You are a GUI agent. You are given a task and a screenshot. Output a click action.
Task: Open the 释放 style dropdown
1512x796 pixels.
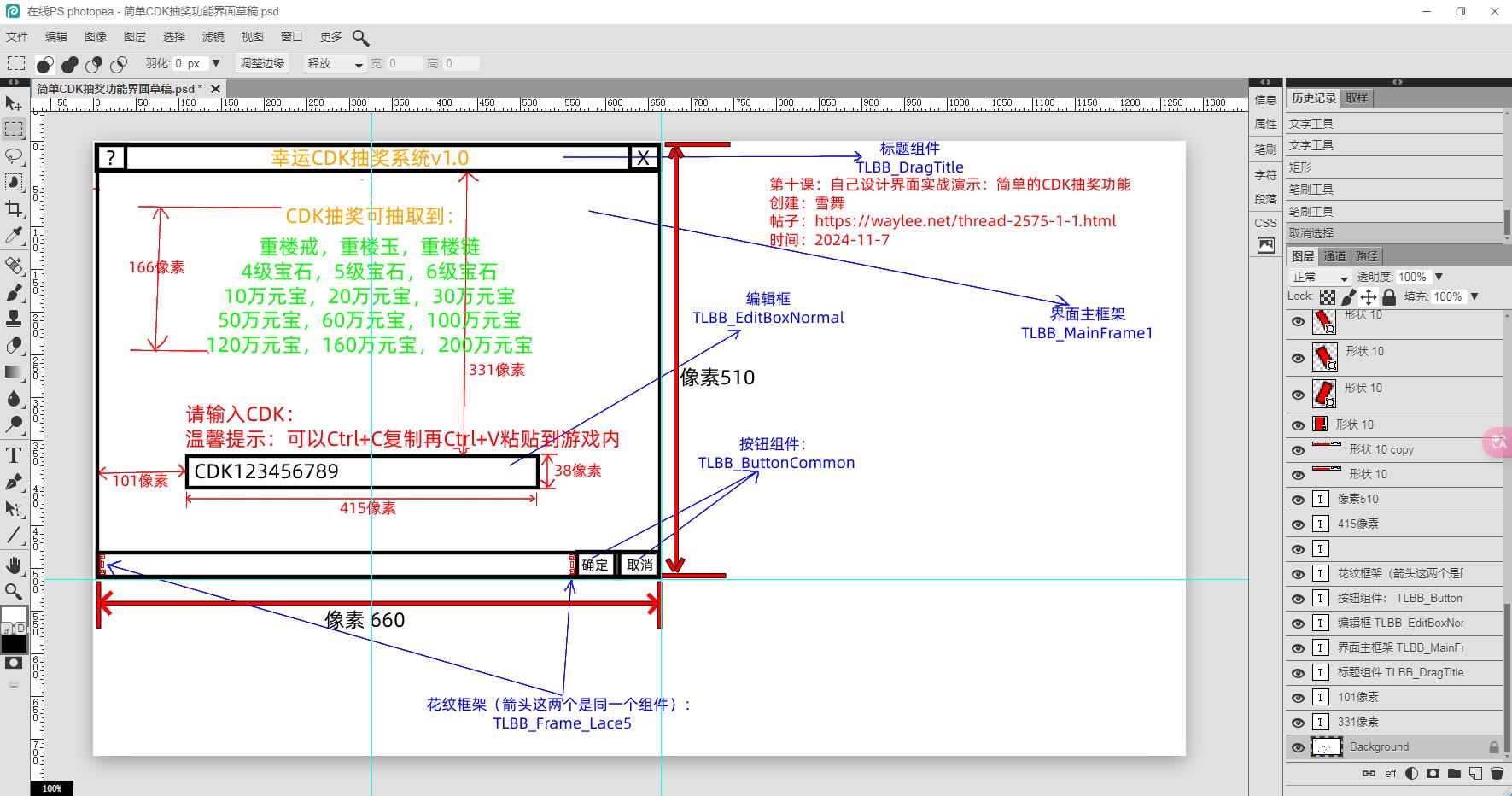tap(335, 64)
